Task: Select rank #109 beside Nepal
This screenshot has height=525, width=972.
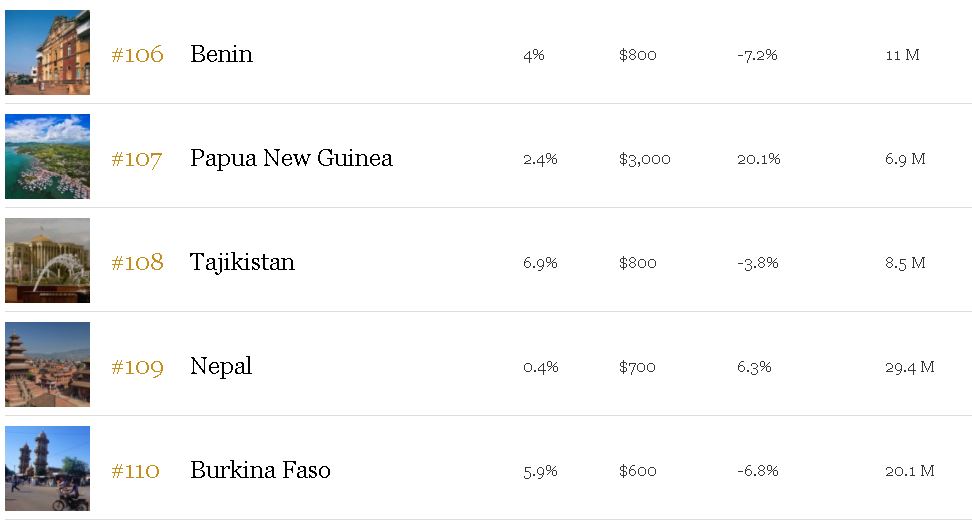Action: tap(137, 366)
